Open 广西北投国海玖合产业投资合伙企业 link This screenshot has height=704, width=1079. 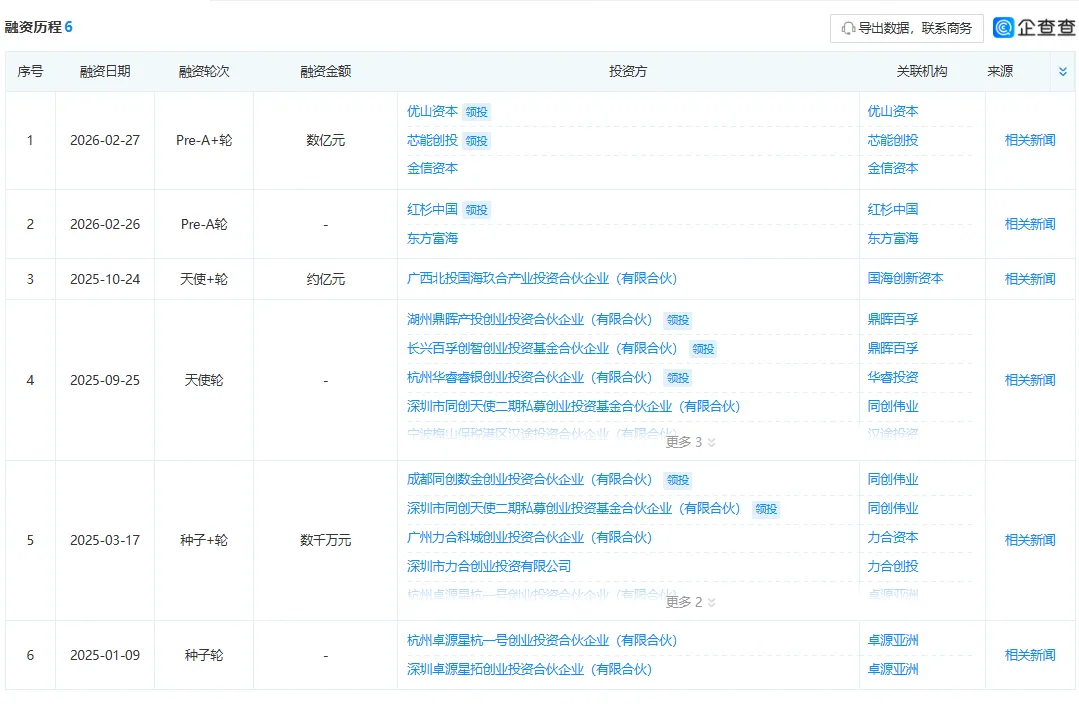[x=542, y=279]
